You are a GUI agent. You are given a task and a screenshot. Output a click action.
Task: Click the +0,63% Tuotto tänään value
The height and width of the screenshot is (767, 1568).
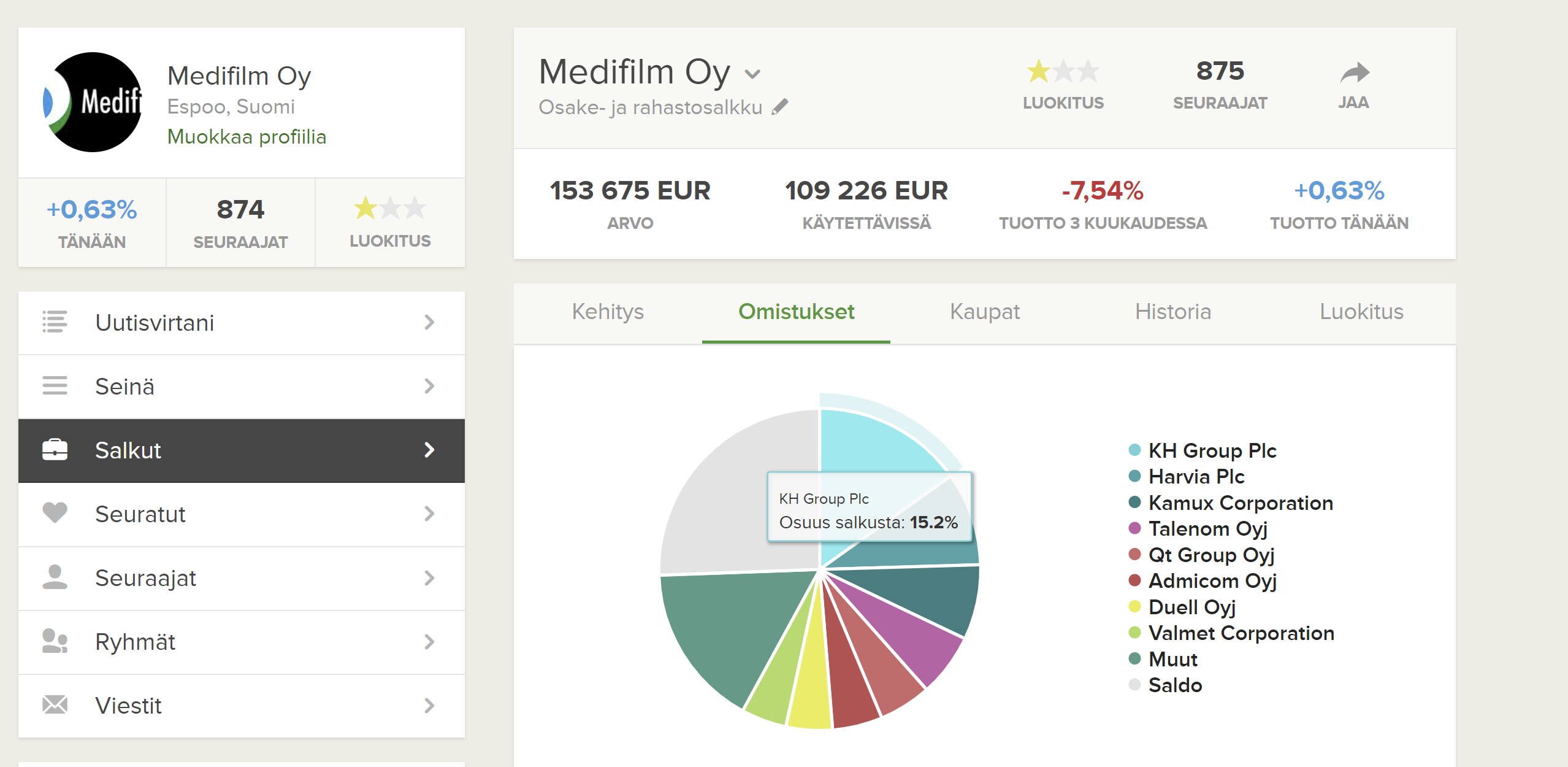click(1339, 191)
